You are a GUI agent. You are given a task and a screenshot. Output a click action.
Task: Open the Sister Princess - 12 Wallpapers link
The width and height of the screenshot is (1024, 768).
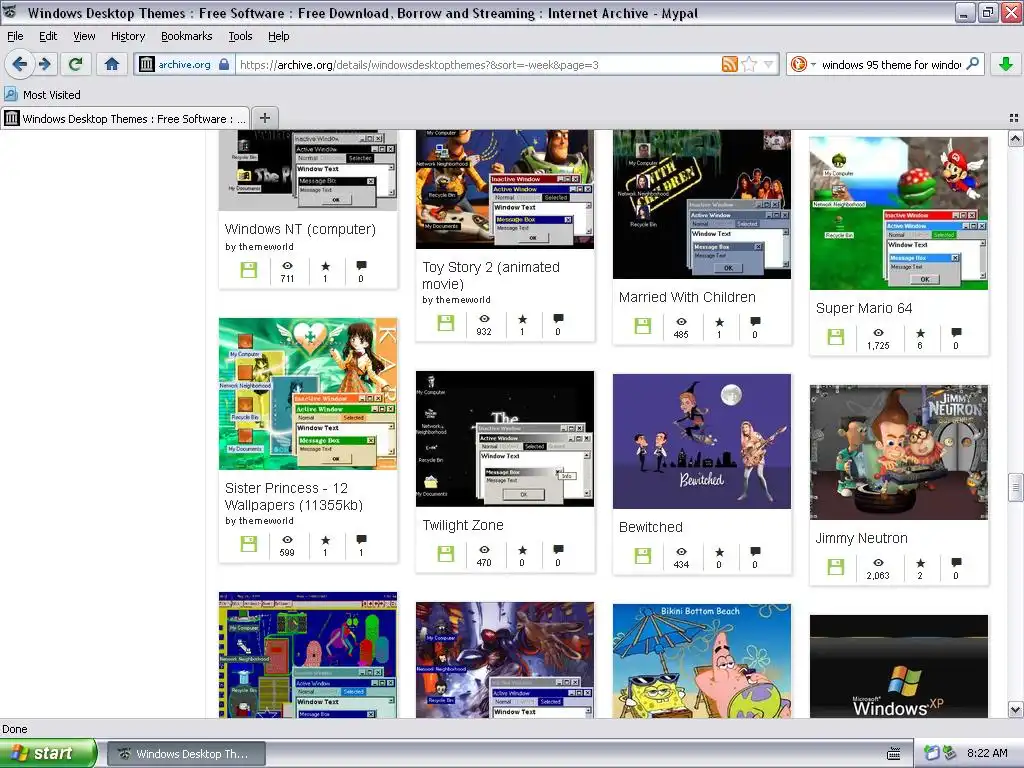293,496
